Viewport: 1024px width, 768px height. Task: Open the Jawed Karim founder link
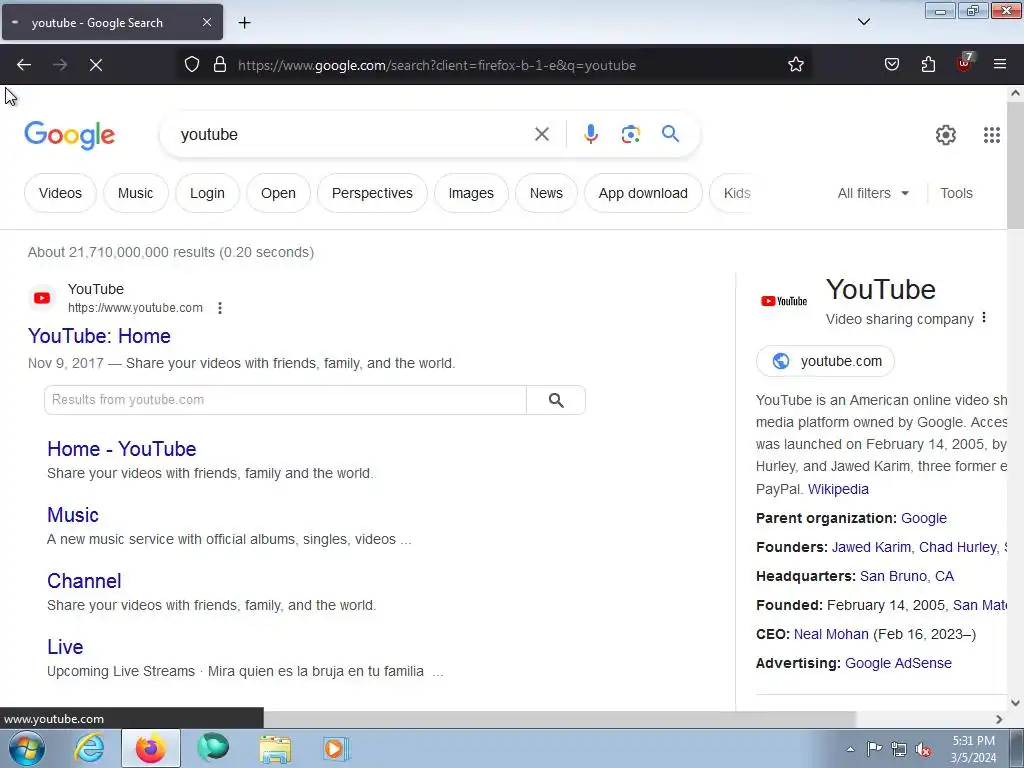pos(871,547)
